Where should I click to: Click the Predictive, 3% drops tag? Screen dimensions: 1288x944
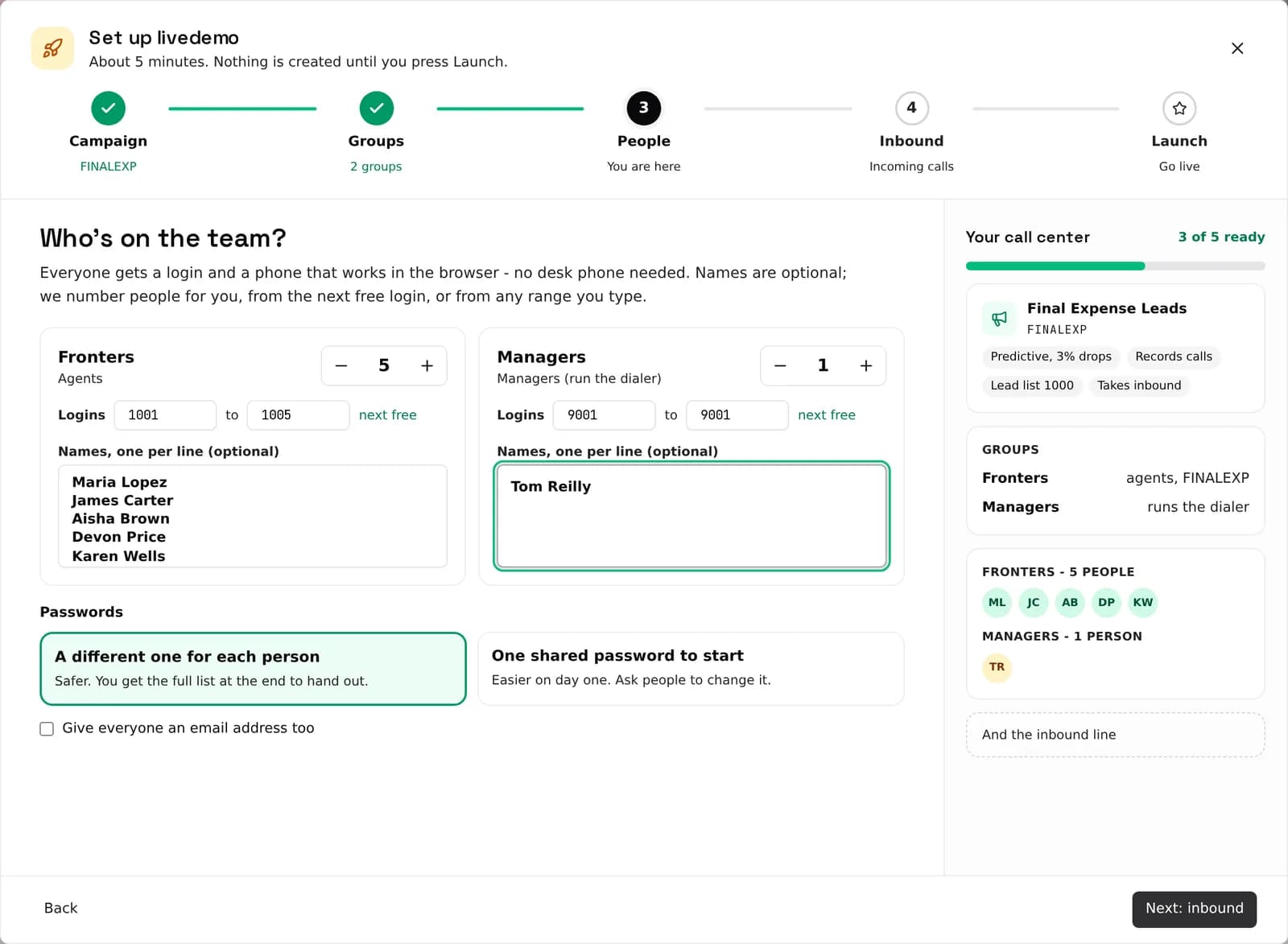[x=1051, y=357]
